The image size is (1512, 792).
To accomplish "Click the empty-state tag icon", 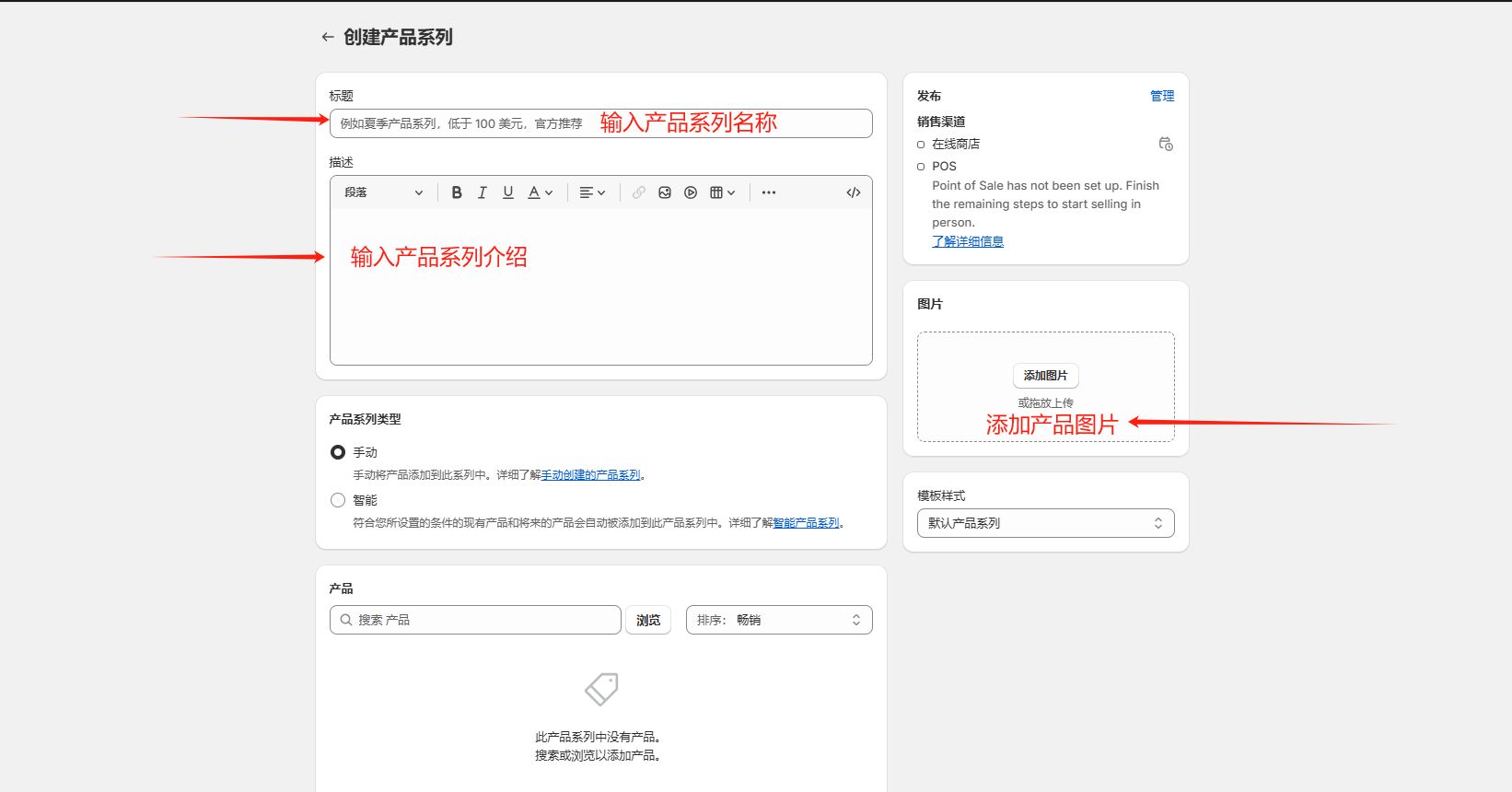I will pos(601,689).
